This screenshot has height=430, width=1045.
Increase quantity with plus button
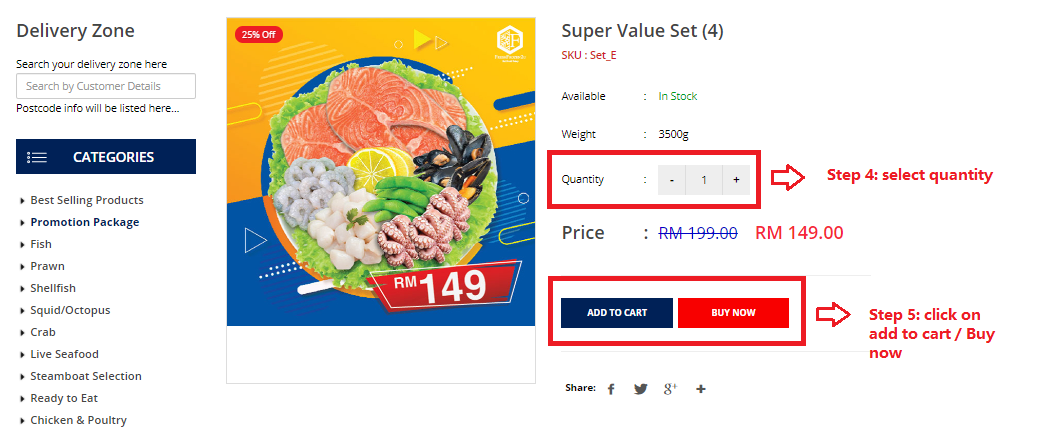(x=736, y=180)
